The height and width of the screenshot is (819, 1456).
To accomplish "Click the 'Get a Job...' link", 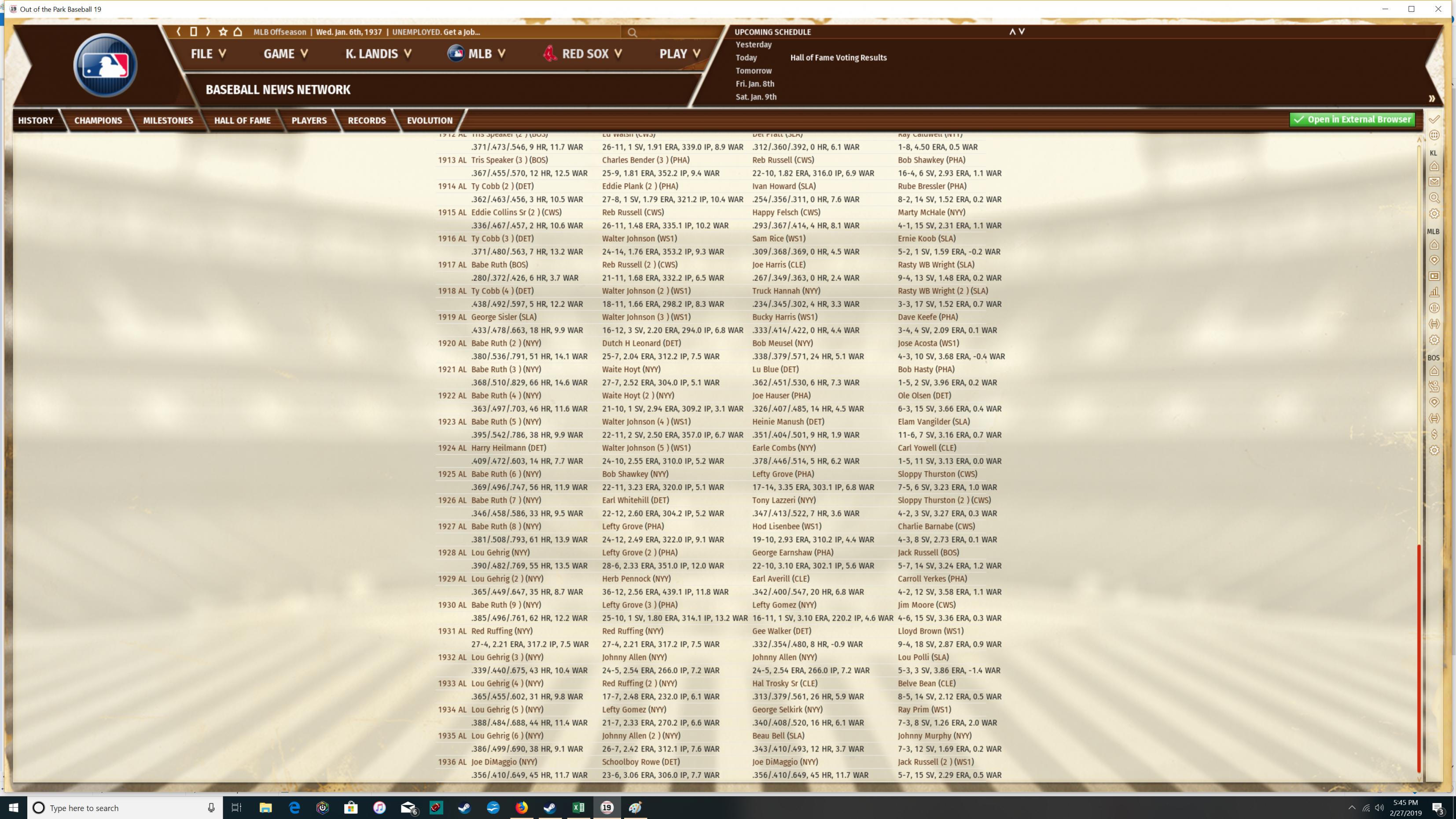I will tap(462, 32).
